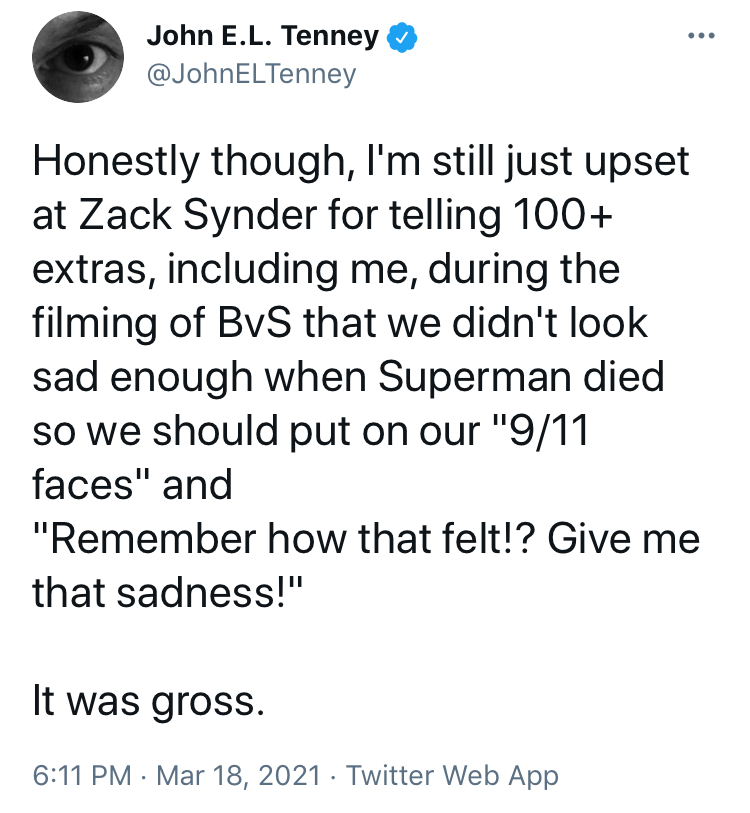Viewport: 750px width, 813px height.
Task: Open the 6:11 PM timestamp link
Action: click(82, 776)
